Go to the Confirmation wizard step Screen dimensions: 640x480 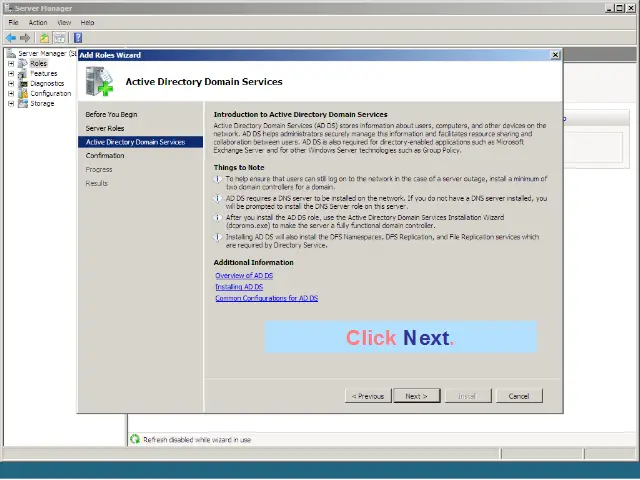105,156
